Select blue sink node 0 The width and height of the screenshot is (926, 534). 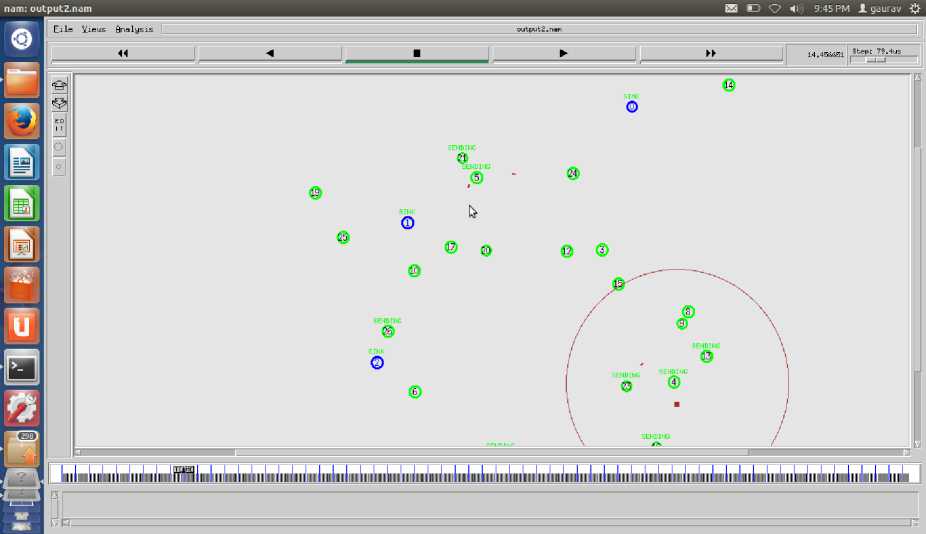(632, 107)
